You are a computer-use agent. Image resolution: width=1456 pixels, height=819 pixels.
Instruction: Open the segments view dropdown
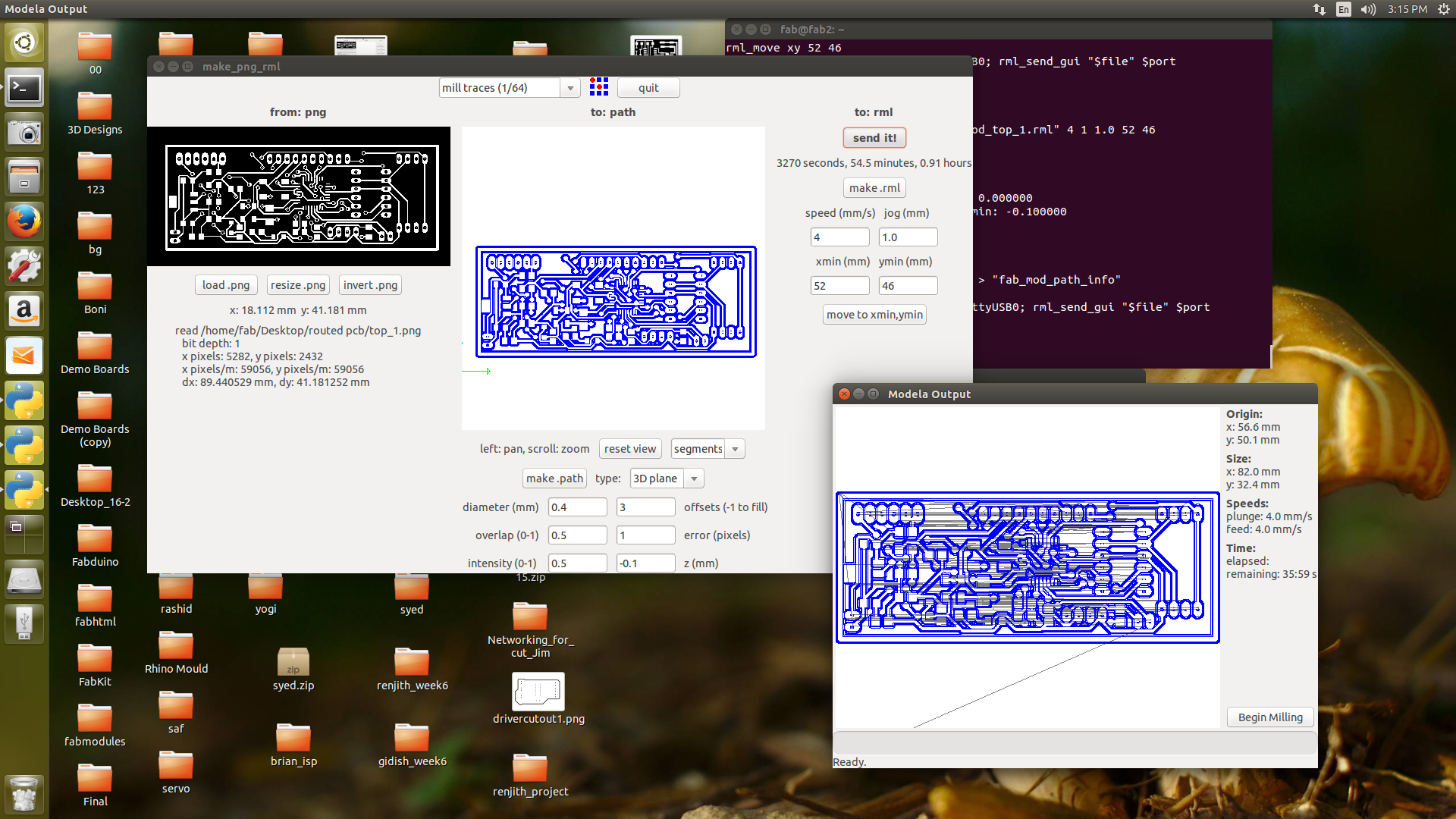(734, 449)
